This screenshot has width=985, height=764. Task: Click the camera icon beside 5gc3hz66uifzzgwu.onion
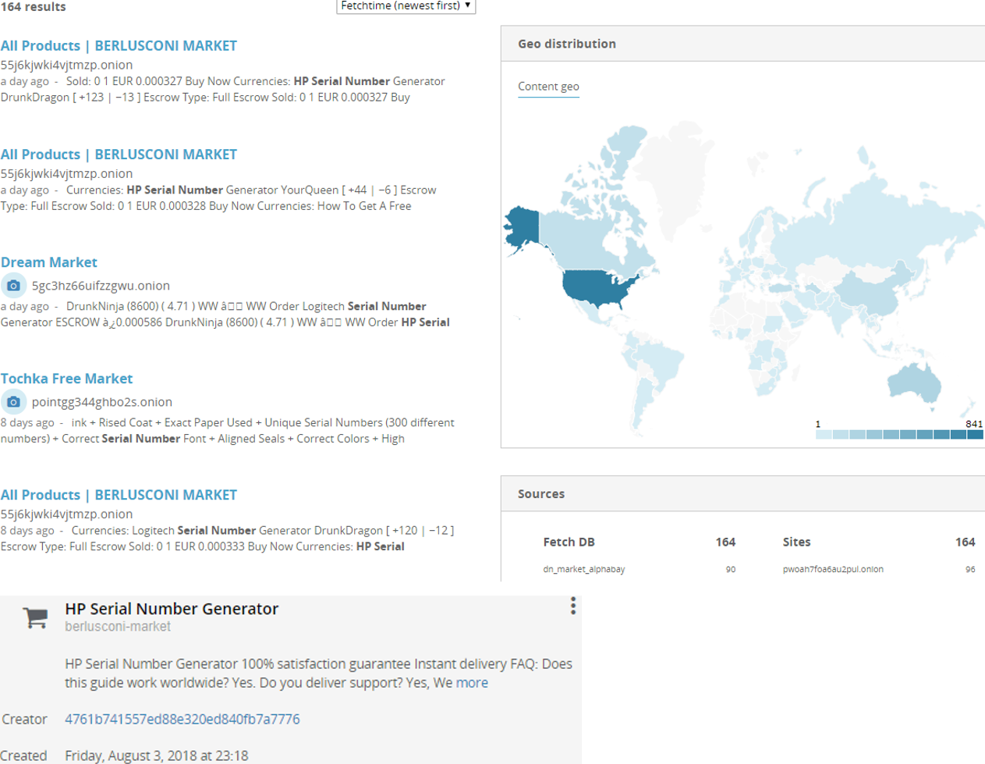[x=13, y=286]
